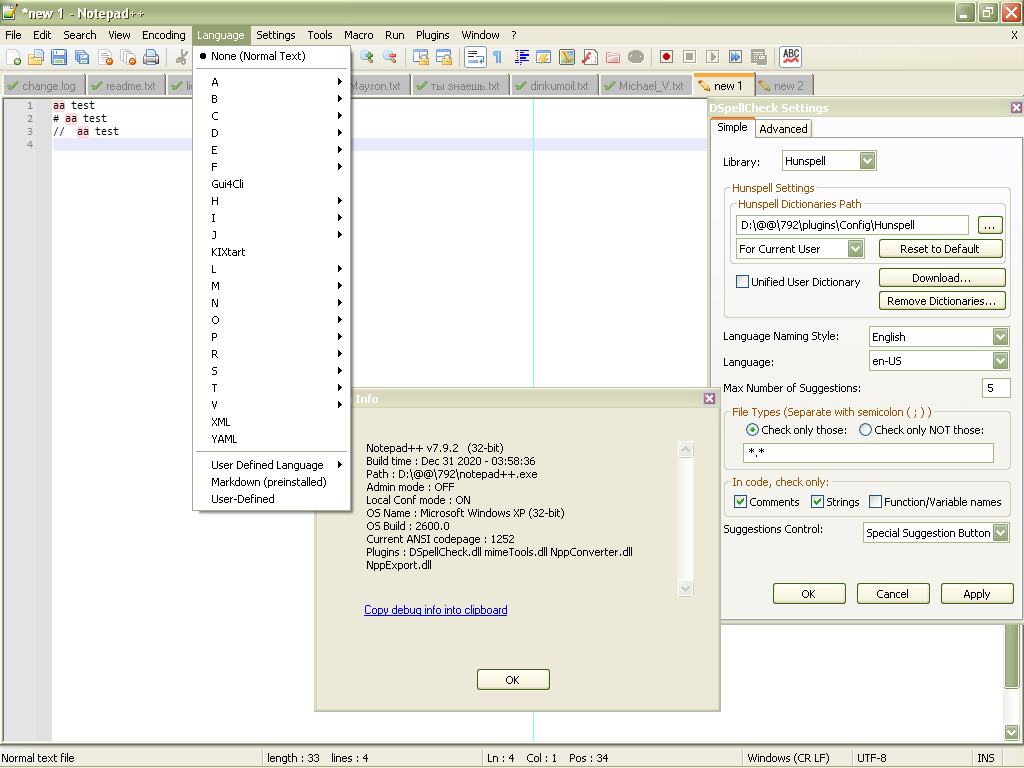The width and height of the screenshot is (1024, 768).
Task: Toggle the Word Wrap toolbar icon
Action: [x=475, y=57]
